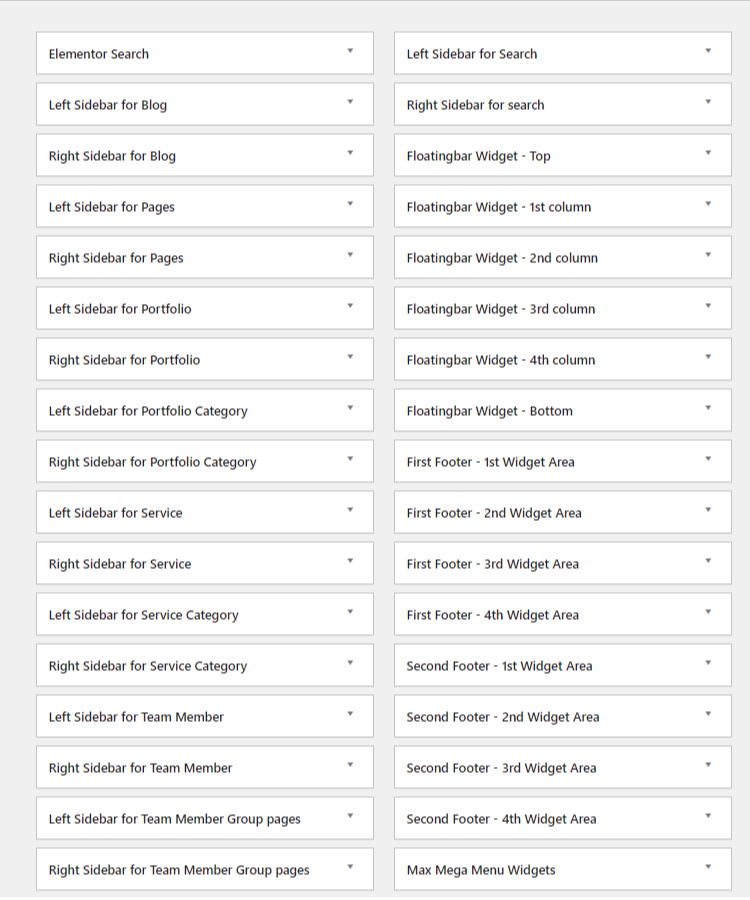Open Right Sidebar for search panel
Image resolution: width=750 pixels, height=900 pixels.
475,105
